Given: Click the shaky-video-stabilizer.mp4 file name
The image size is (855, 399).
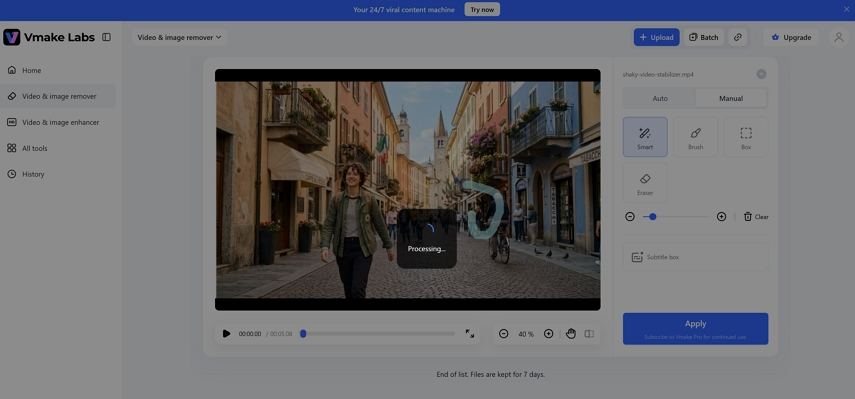Looking at the screenshot, I should point(658,74).
